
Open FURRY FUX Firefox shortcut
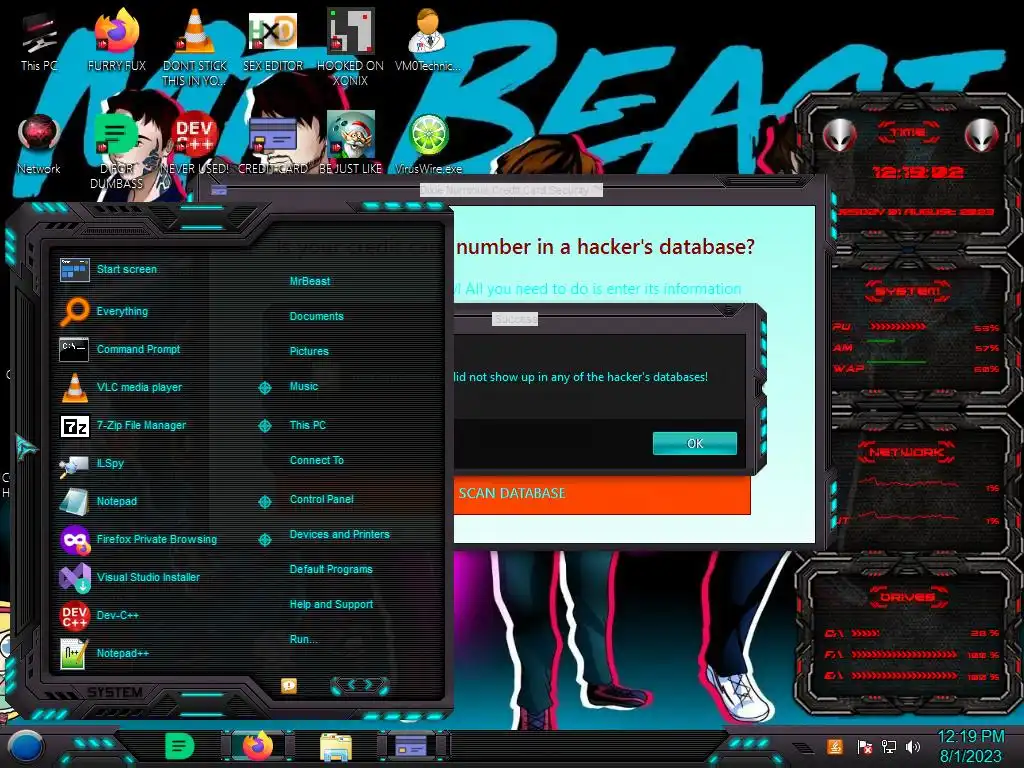click(116, 40)
